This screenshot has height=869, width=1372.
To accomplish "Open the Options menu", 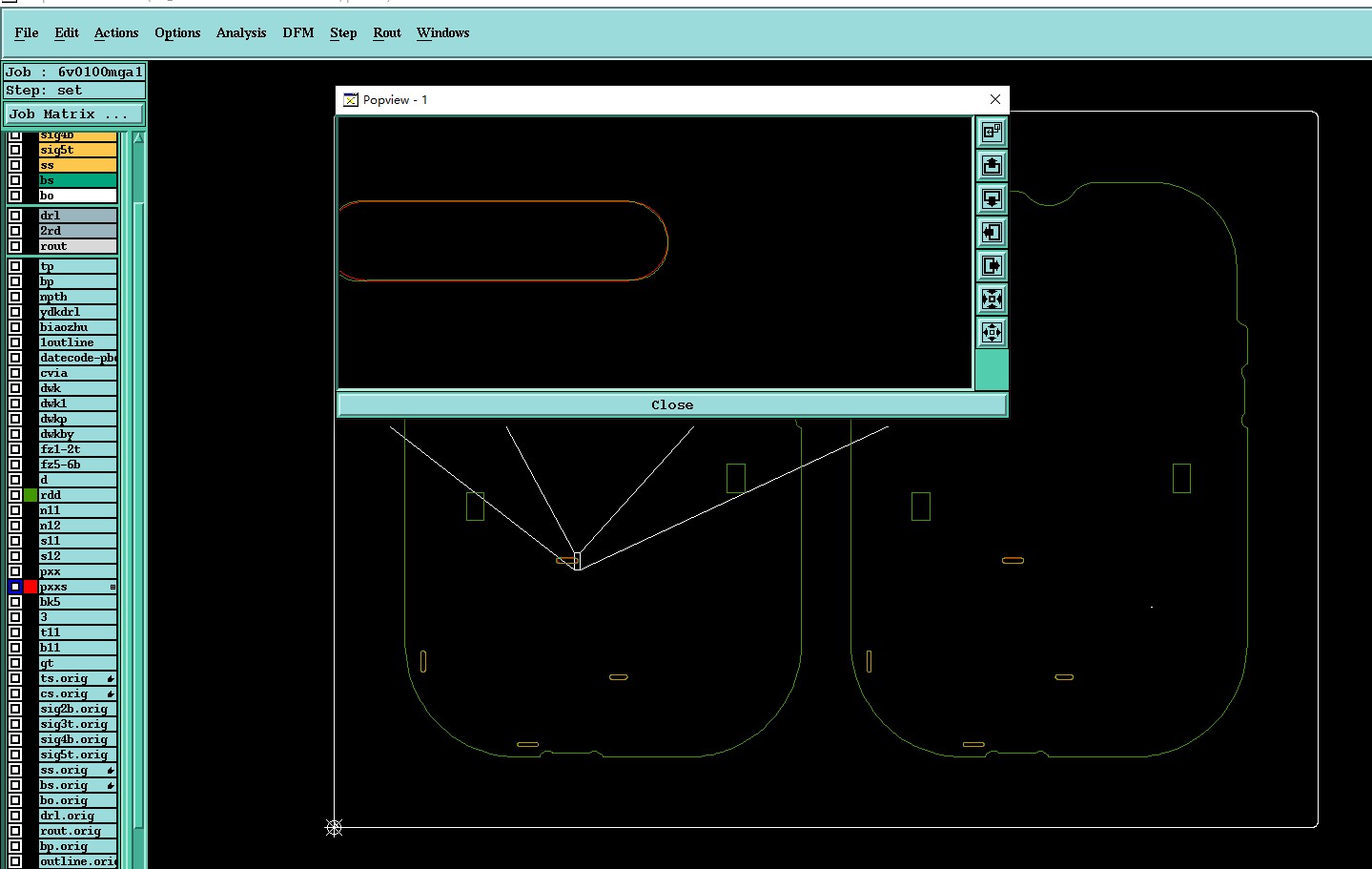I will click(x=177, y=32).
